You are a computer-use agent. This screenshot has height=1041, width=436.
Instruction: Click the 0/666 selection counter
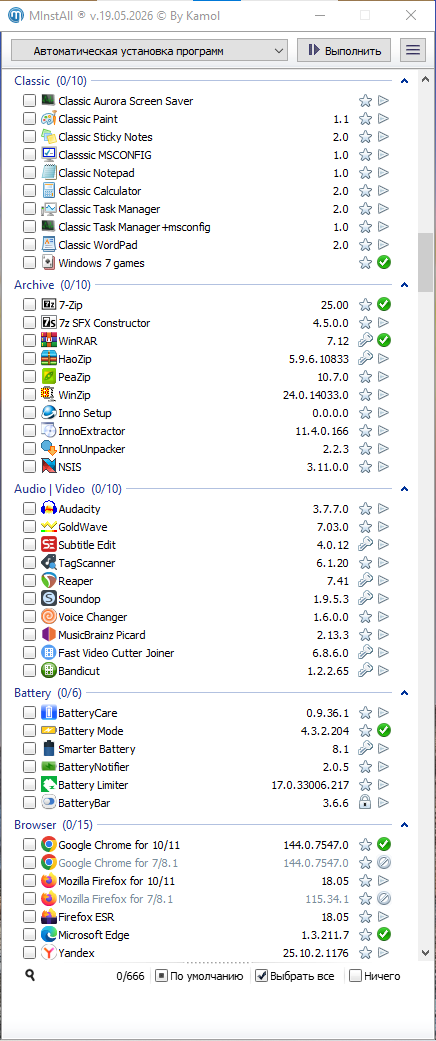128,976
